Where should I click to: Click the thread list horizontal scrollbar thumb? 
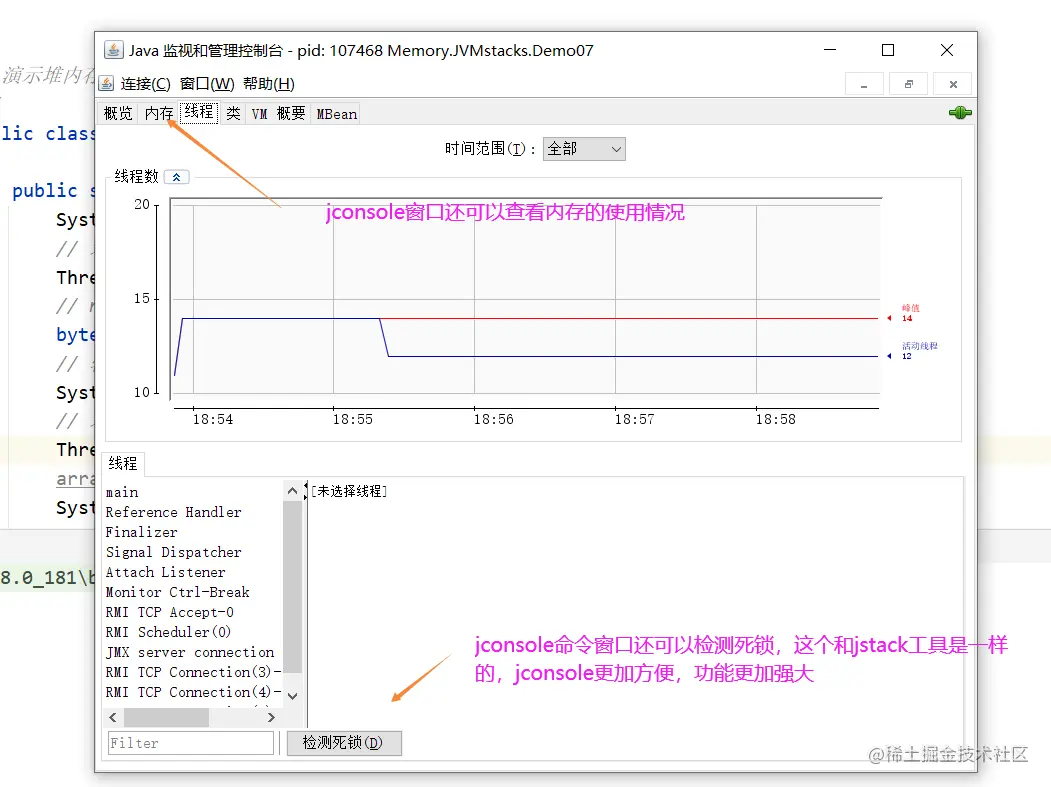(166, 717)
